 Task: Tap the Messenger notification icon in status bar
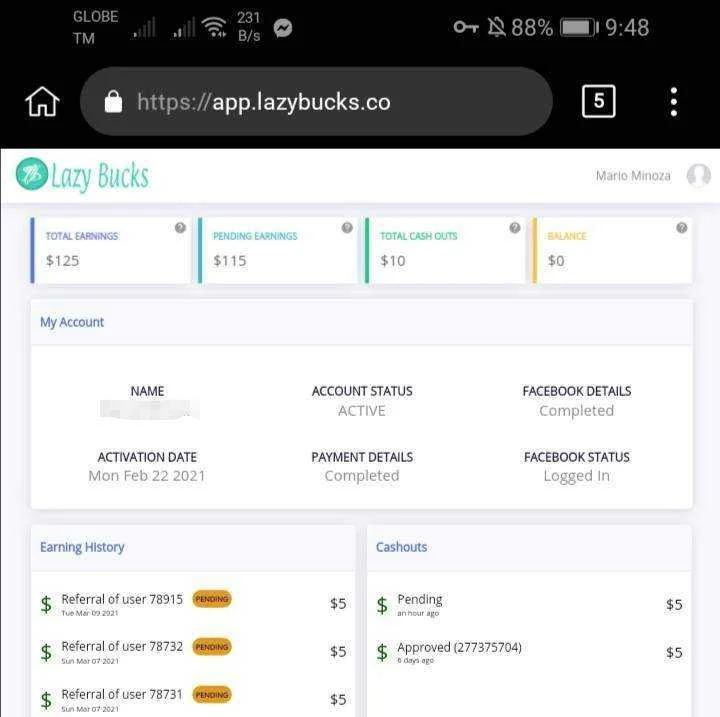point(283,28)
